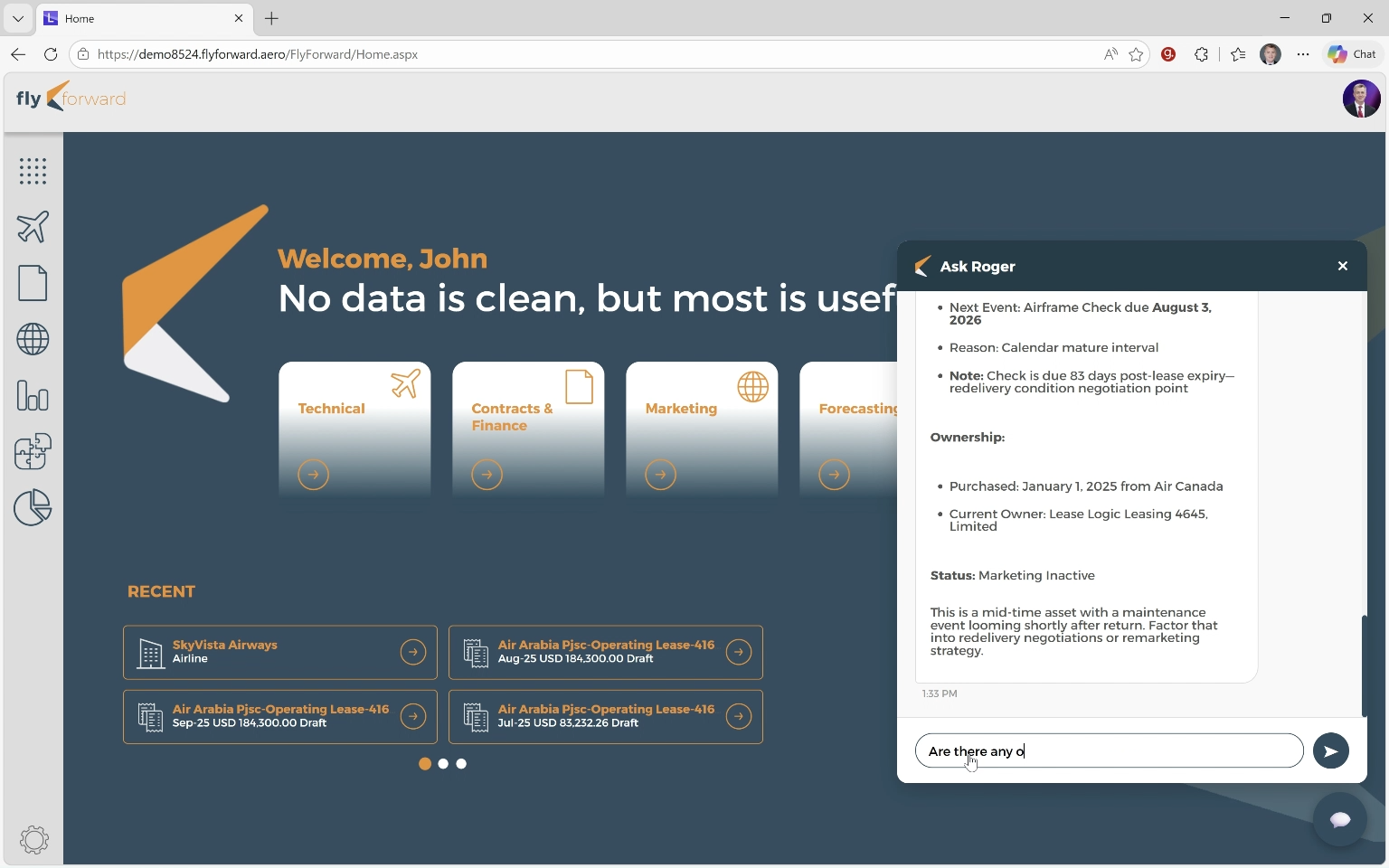Send the Ask Roger message
This screenshot has height=868, width=1389.
1330,750
